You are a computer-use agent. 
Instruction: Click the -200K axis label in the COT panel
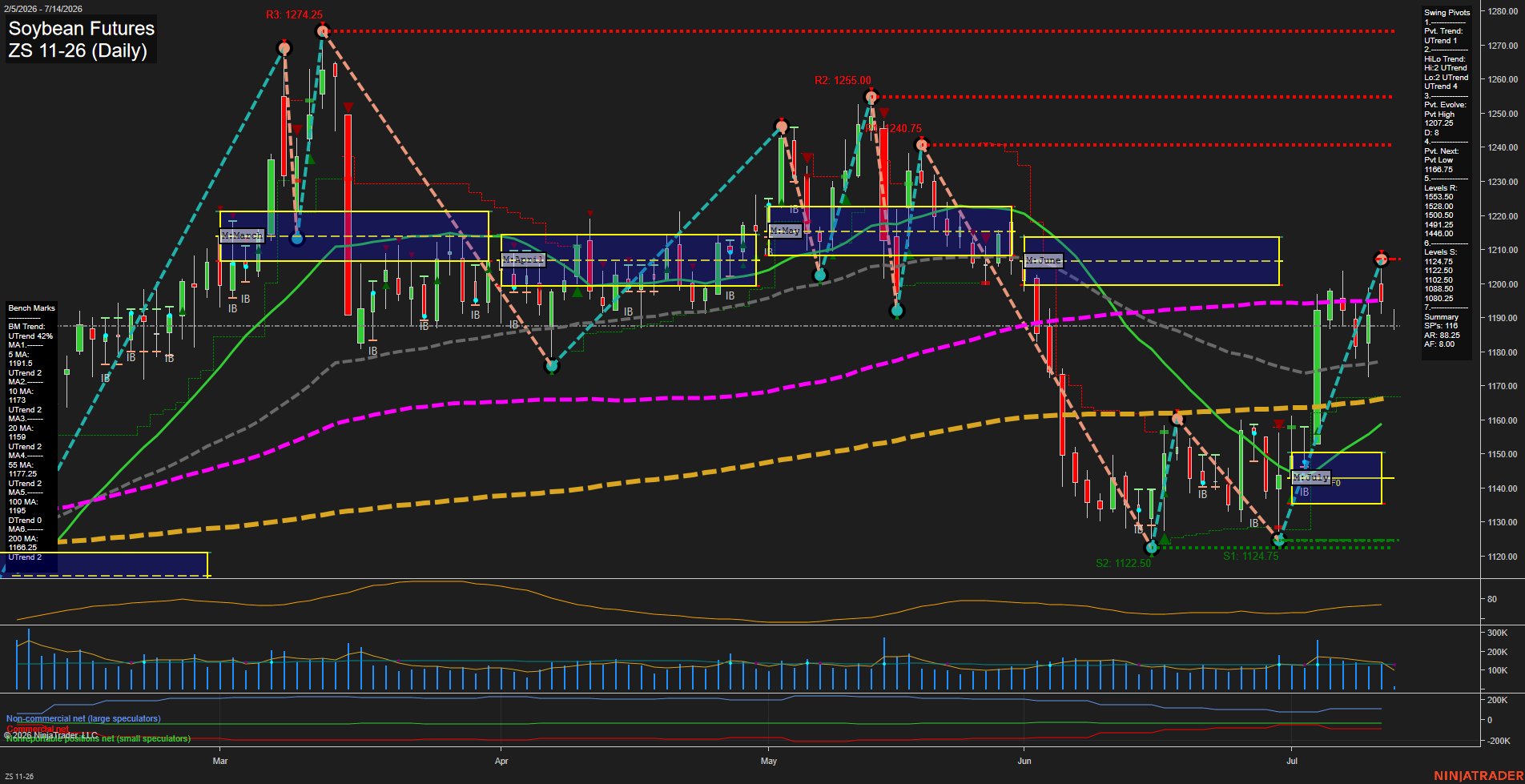(x=1499, y=741)
